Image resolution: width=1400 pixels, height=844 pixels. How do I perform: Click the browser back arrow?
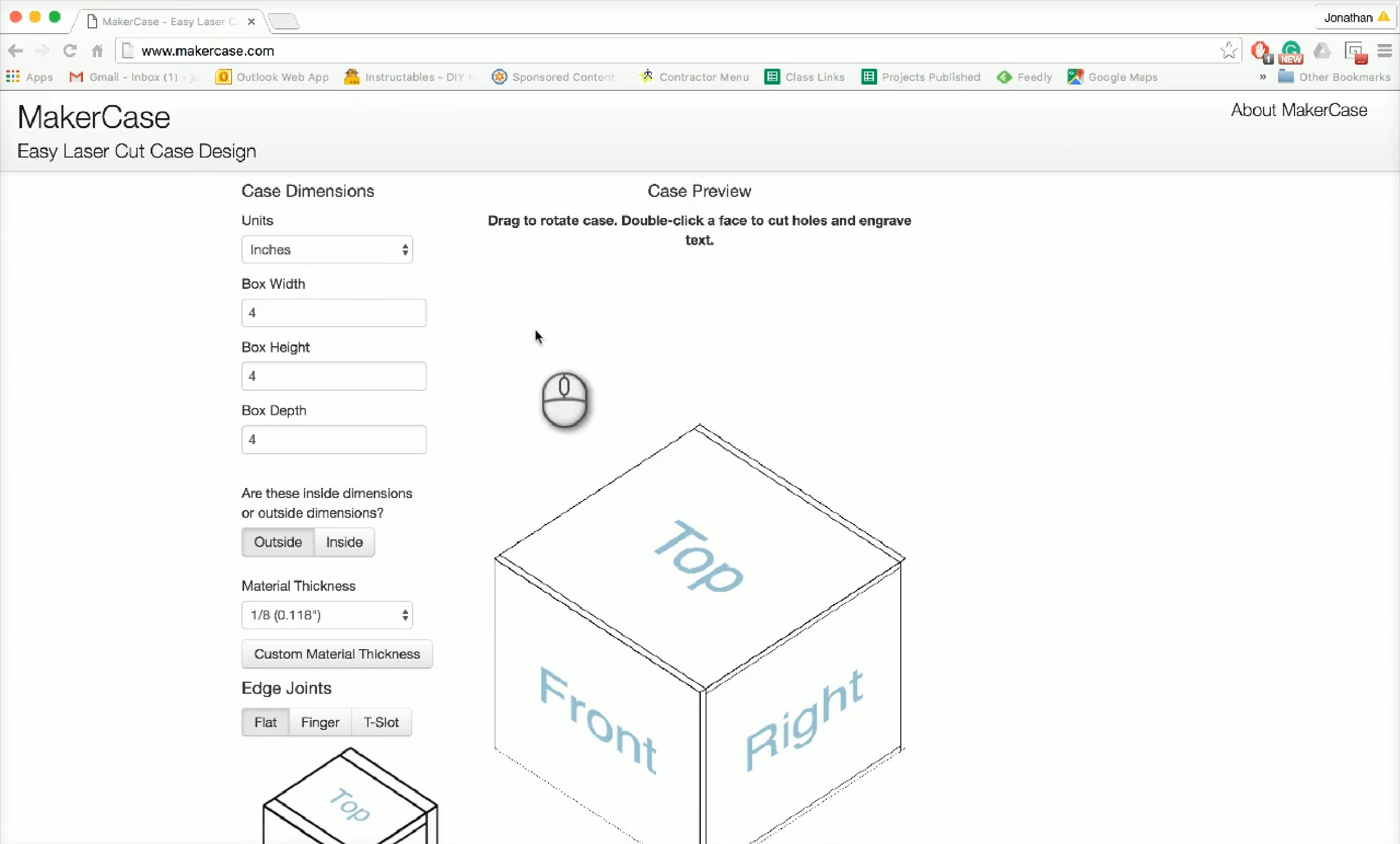tap(16, 51)
